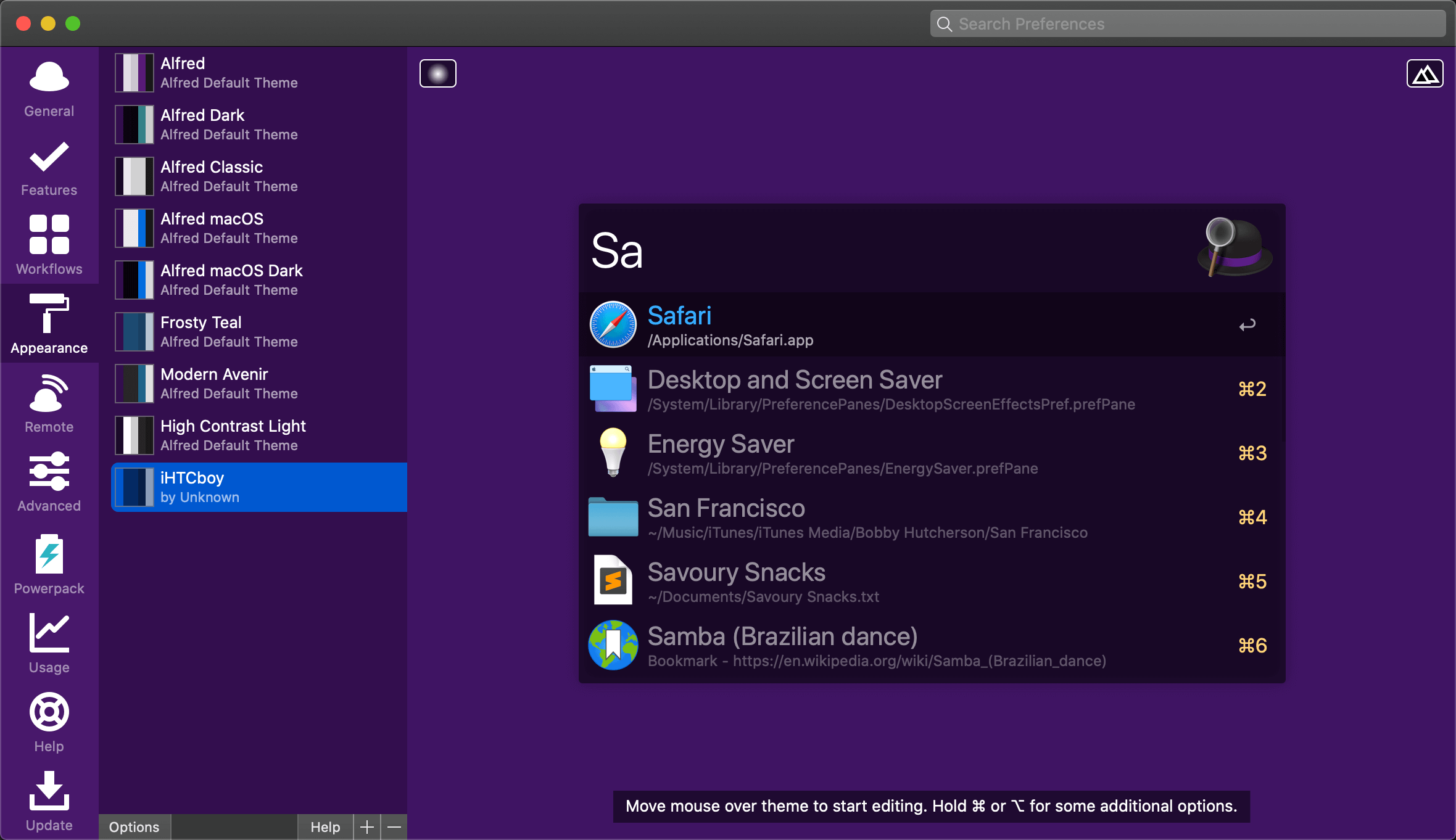This screenshot has height=840, width=1456.
Task: Select the Alfred macOS Dark theme
Action: click(259, 280)
